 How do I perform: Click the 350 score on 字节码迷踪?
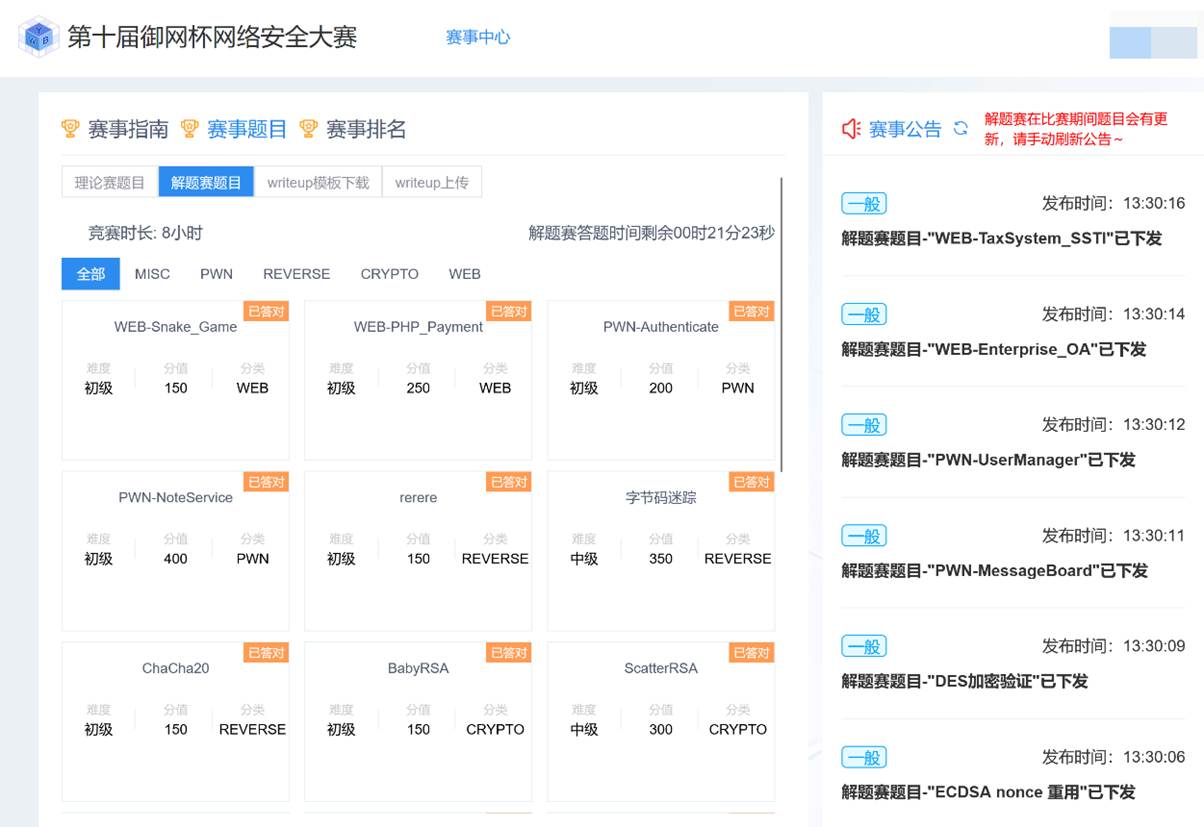tap(661, 559)
